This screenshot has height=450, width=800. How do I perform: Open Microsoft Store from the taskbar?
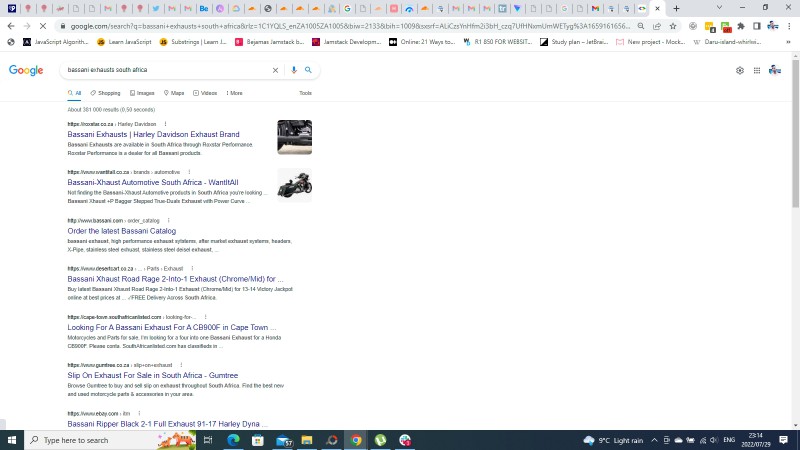pyautogui.click(x=258, y=440)
